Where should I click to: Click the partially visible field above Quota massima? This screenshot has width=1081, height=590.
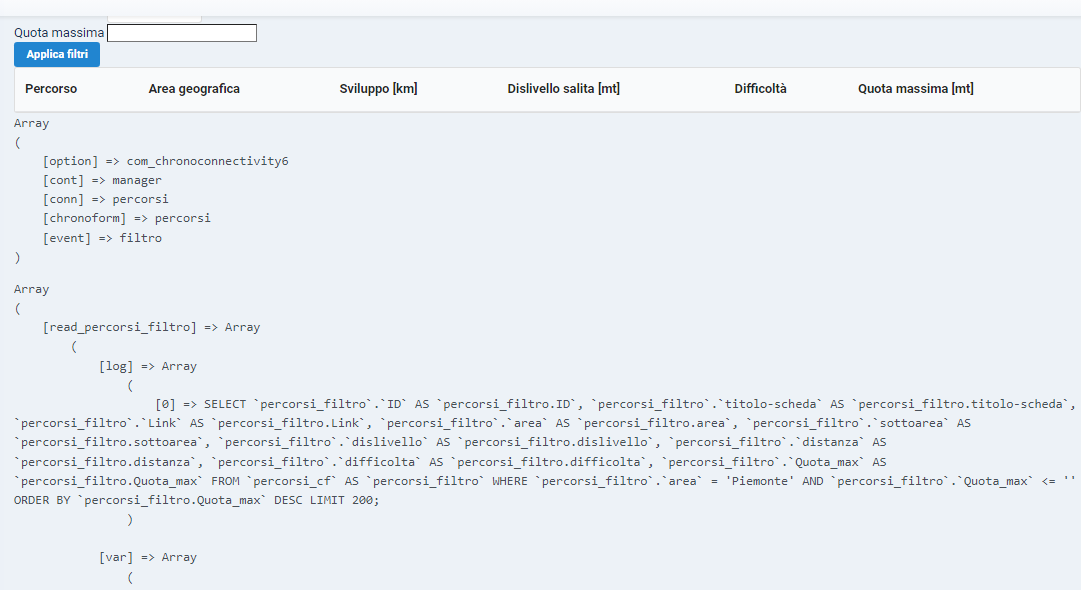click(154, 19)
